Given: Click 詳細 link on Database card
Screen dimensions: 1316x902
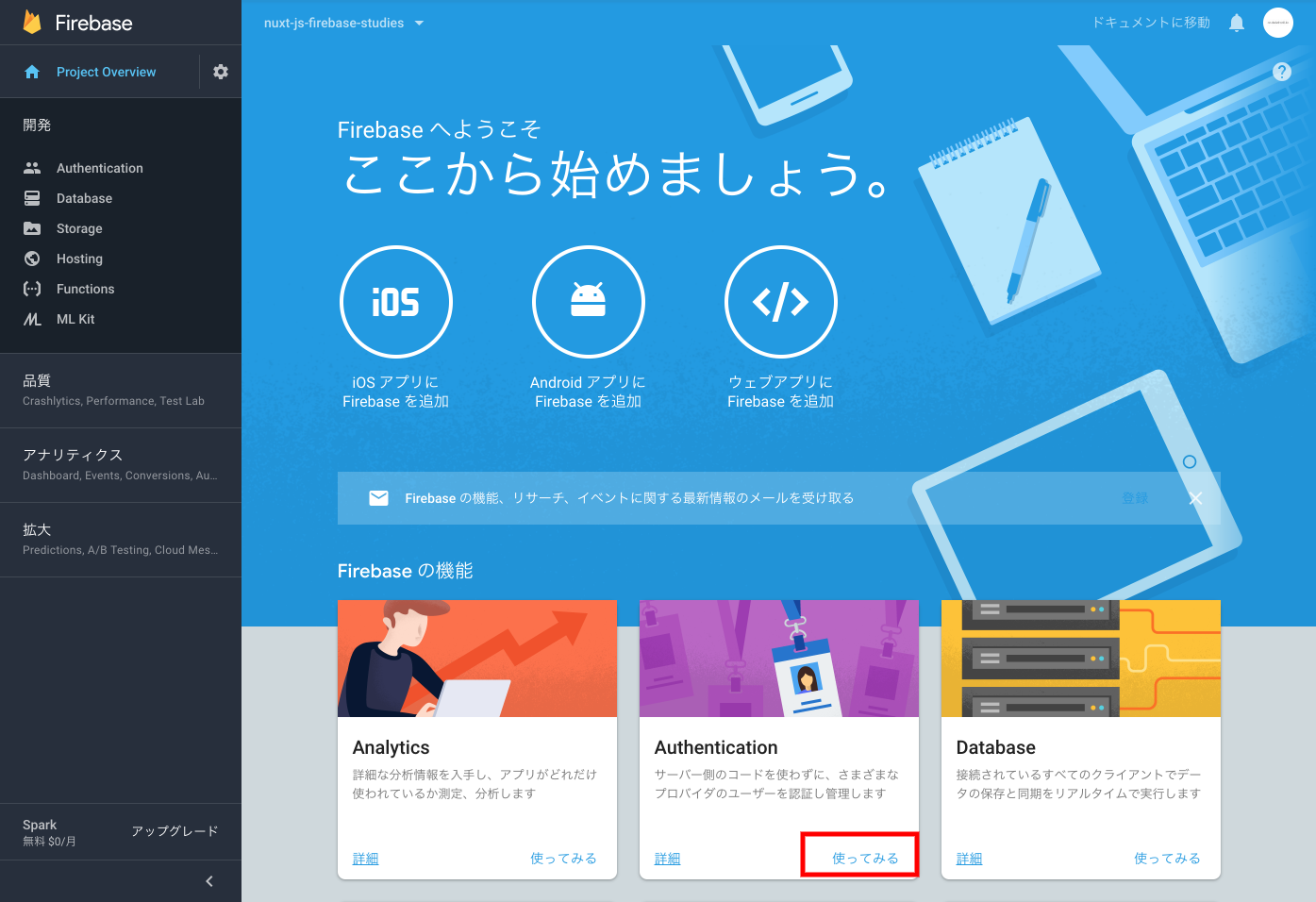Looking at the screenshot, I should pos(970,859).
